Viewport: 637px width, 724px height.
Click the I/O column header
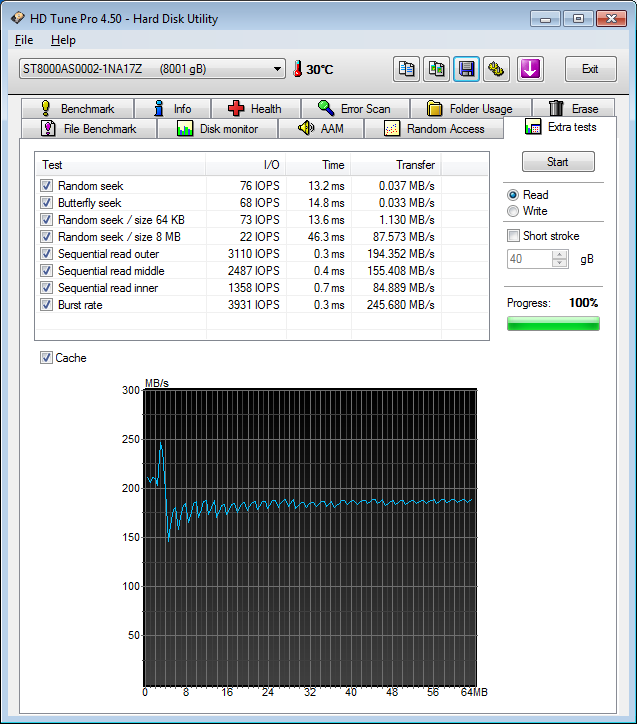246,165
